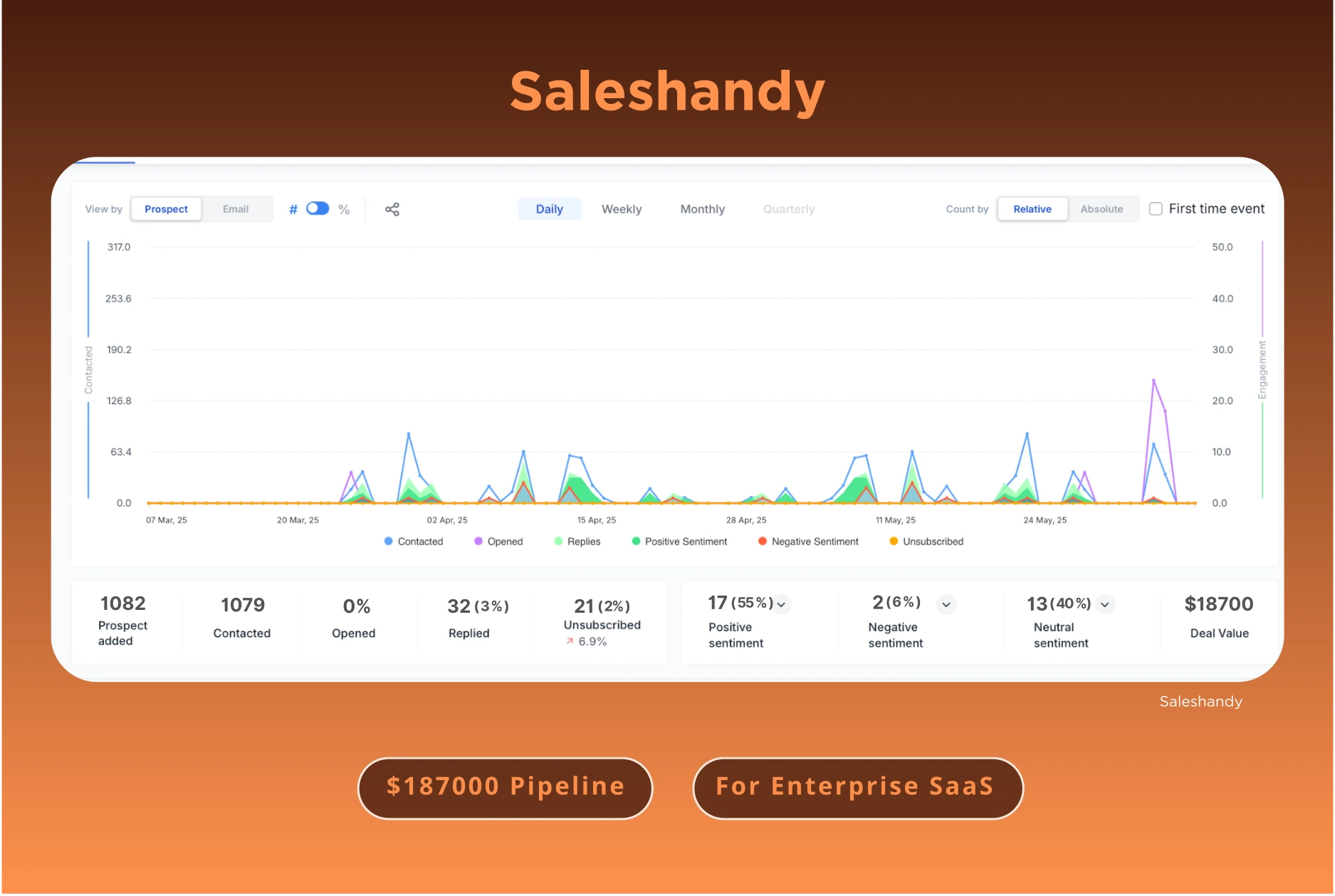Click the 1082 Prospect added stat
Viewport: 1335px width, 896px height.
pyautogui.click(x=123, y=621)
